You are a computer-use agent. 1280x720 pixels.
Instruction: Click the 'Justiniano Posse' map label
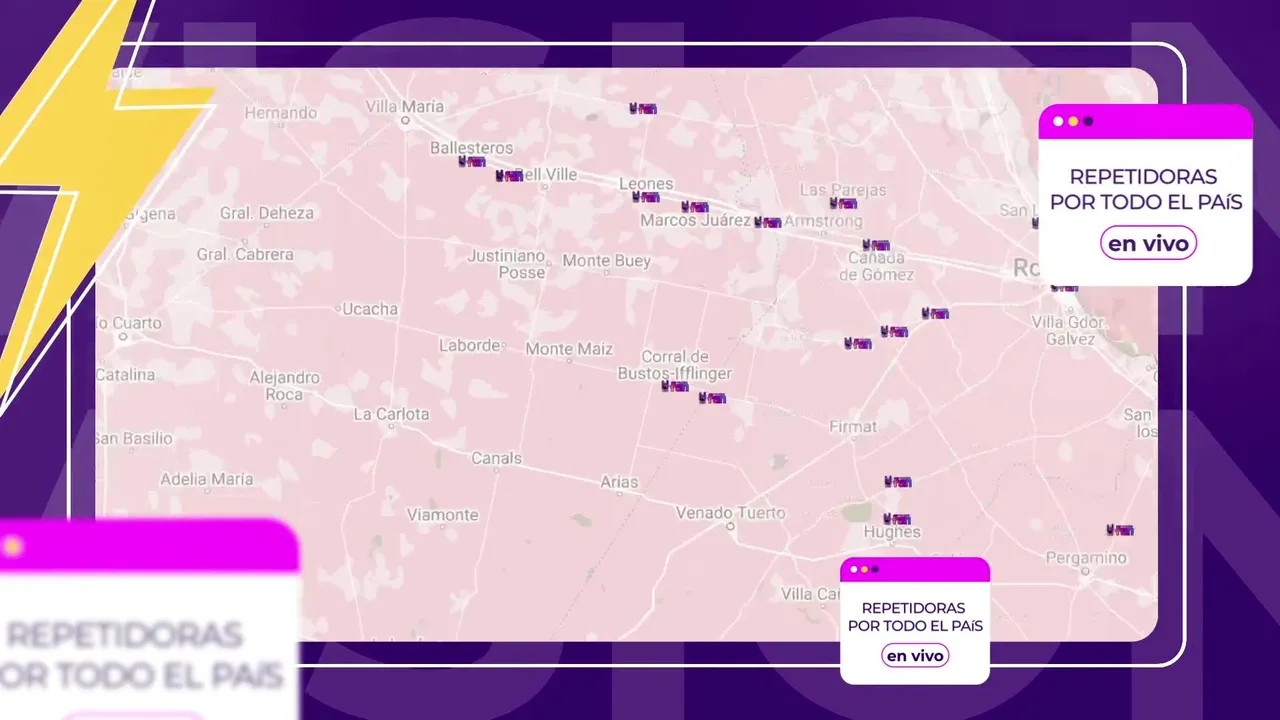[507, 264]
